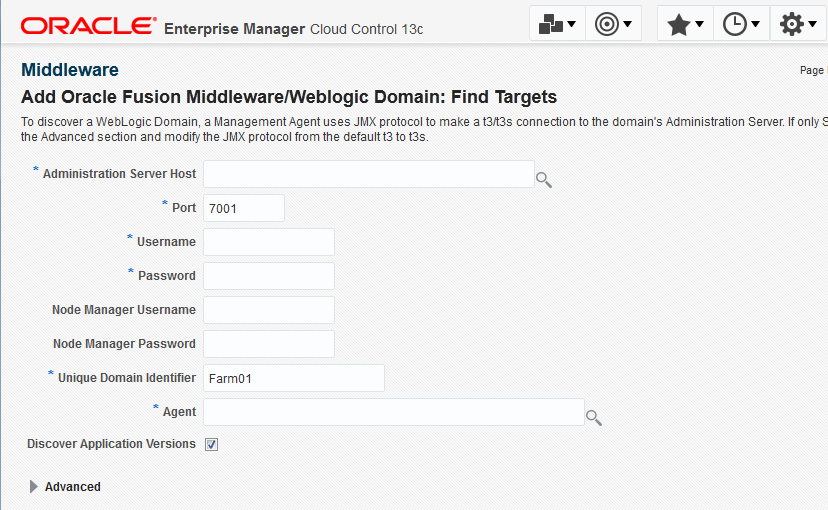Screen dimensions: 828x510
Task: Click the Oracle logo
Action: pyautogui.click(x=89, y=25)
